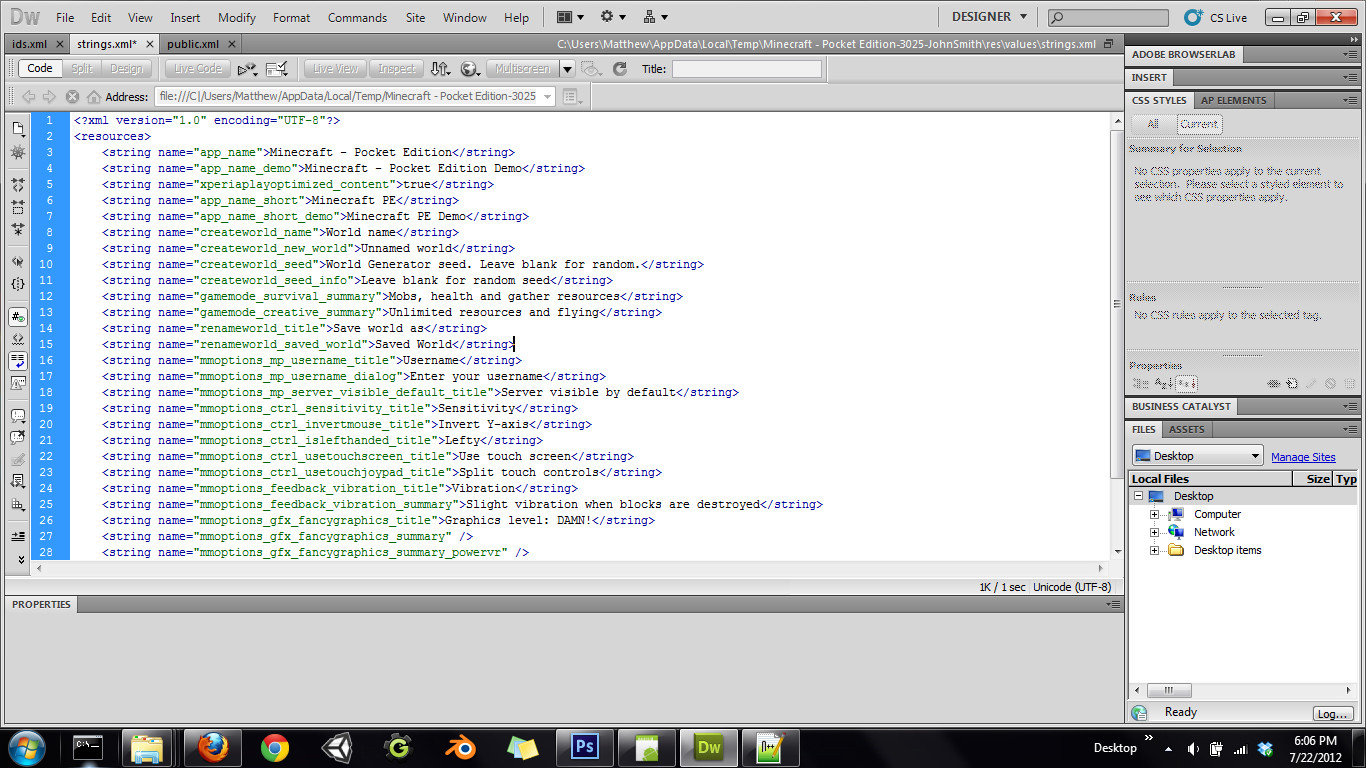Open the Visual Aids eye icon
The width and height of the screenshot is (1366, 768).
(x=591, y=69)
